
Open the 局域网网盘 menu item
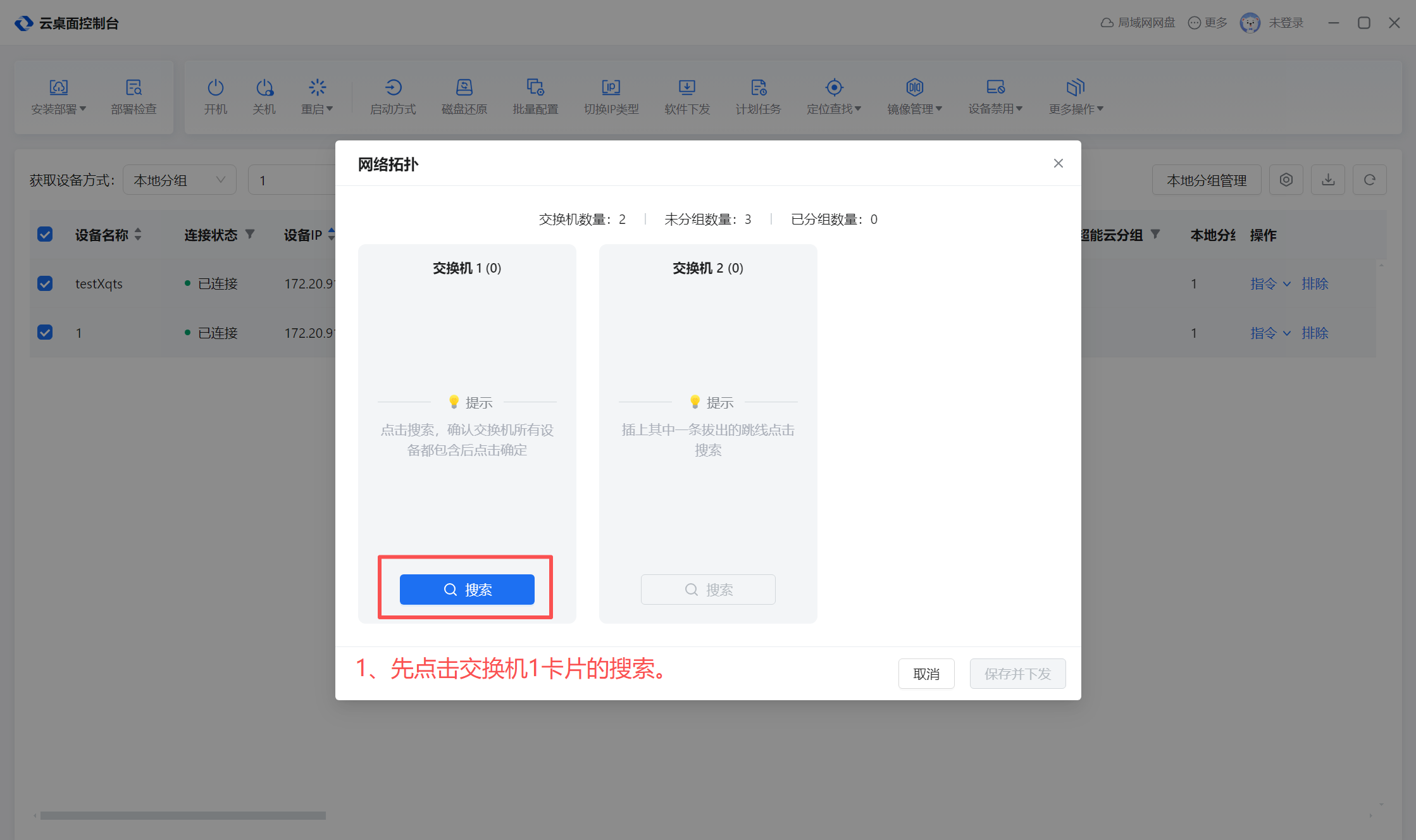[1138, 23]
